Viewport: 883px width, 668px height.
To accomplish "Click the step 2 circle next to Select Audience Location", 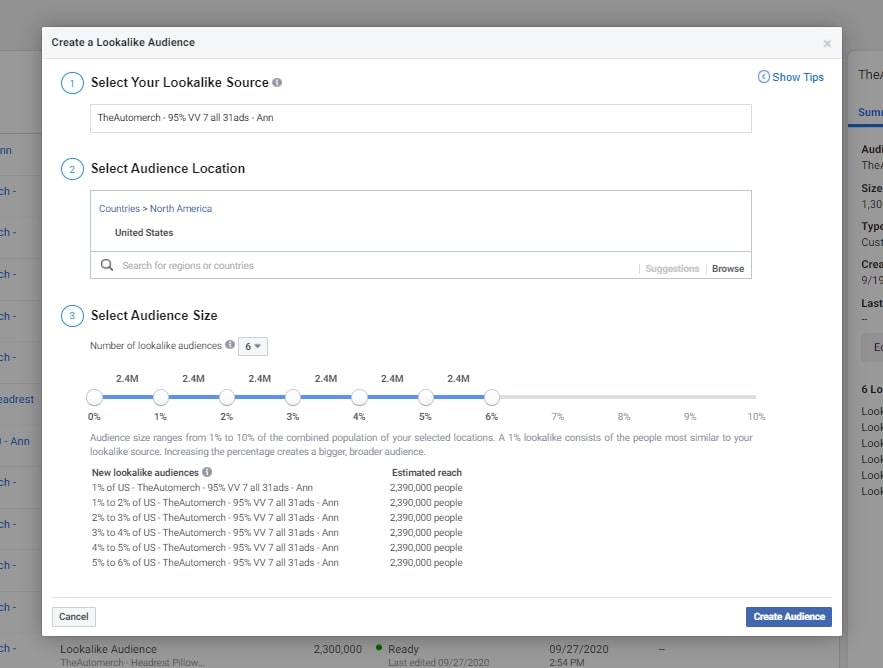I will click(x=71, y=169).
